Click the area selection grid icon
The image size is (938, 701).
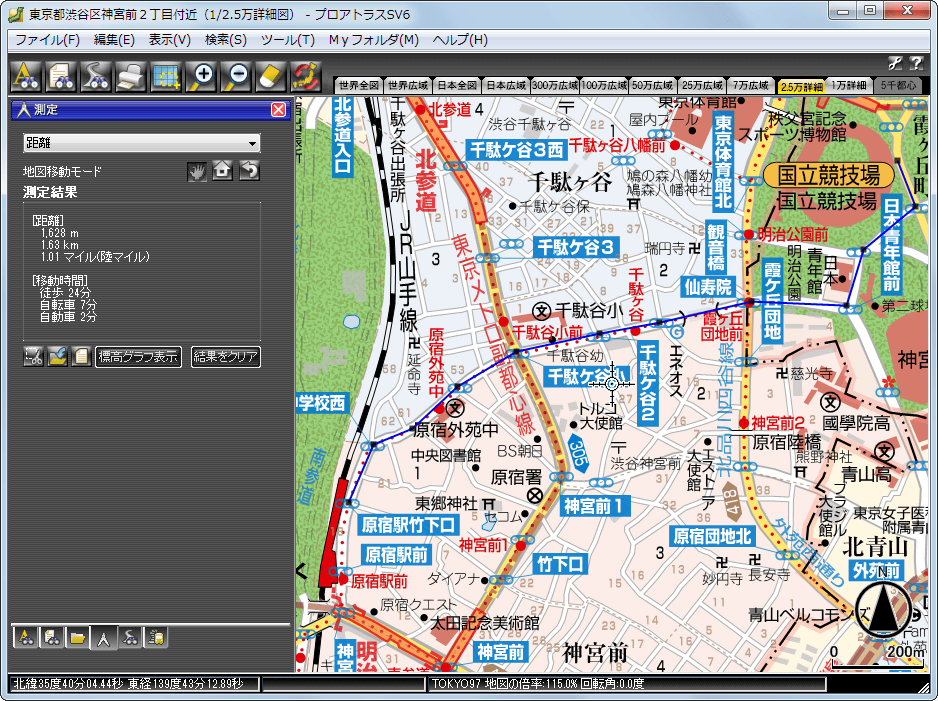coord(165,76)
